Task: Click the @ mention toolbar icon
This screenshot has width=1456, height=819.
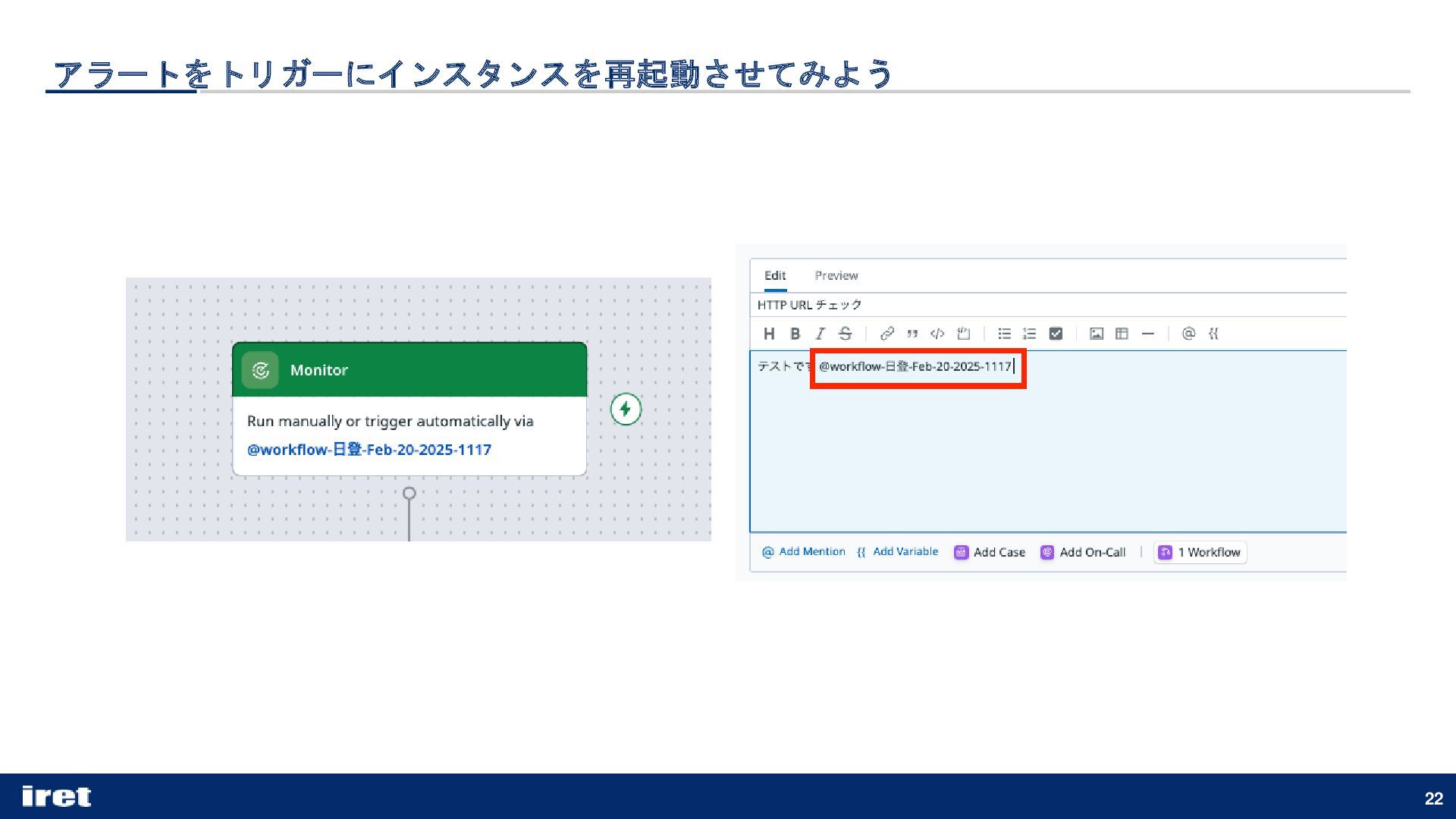Action: point(1188,334)
